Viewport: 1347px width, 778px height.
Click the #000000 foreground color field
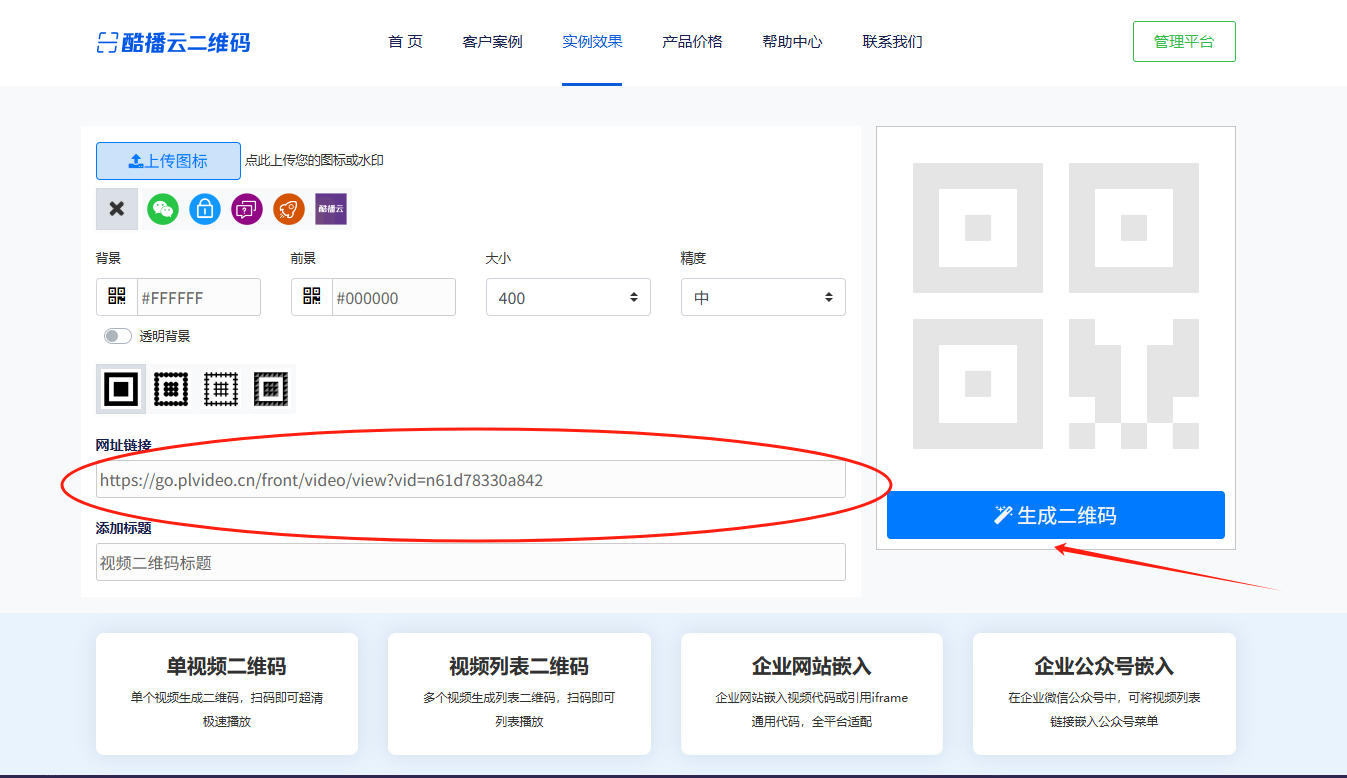pyautogui.click(x=394, y=297)
